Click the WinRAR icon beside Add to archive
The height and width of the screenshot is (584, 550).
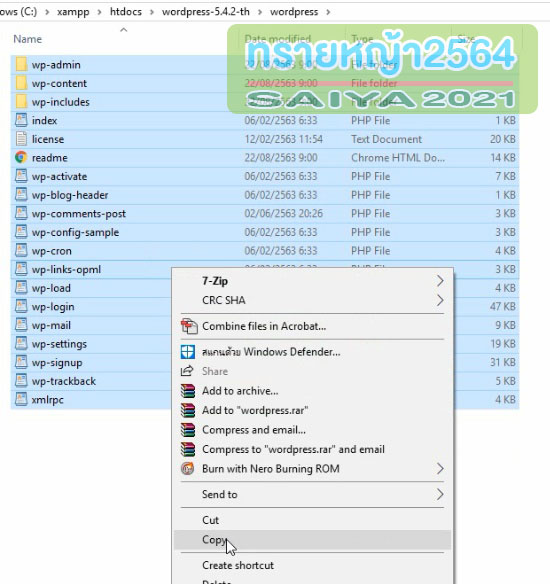point(188,391)
